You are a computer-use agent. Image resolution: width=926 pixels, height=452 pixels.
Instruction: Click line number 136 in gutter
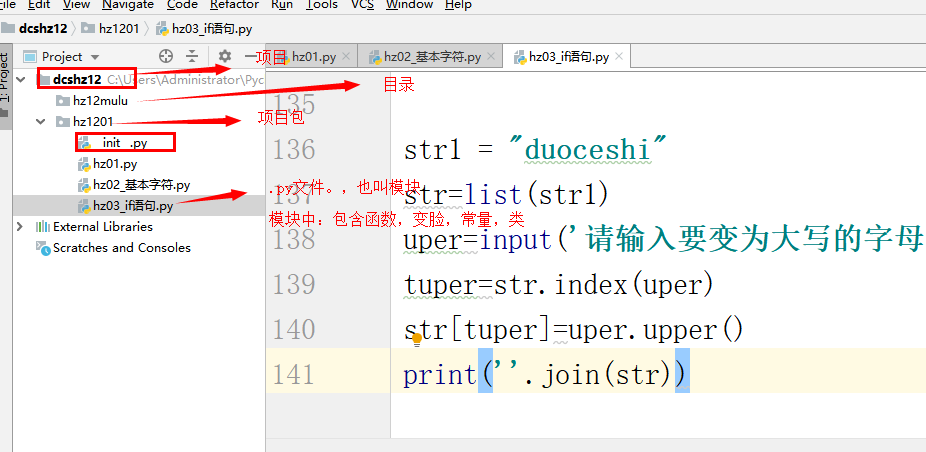click(294, 150)
